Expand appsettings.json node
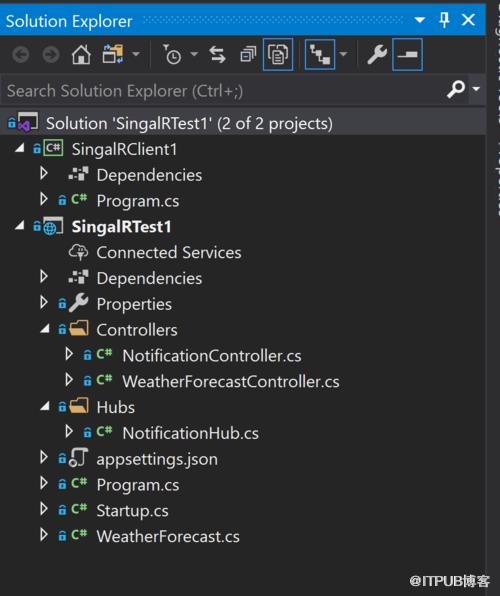Viewport: 500px width, 596px height. [44, 458]
